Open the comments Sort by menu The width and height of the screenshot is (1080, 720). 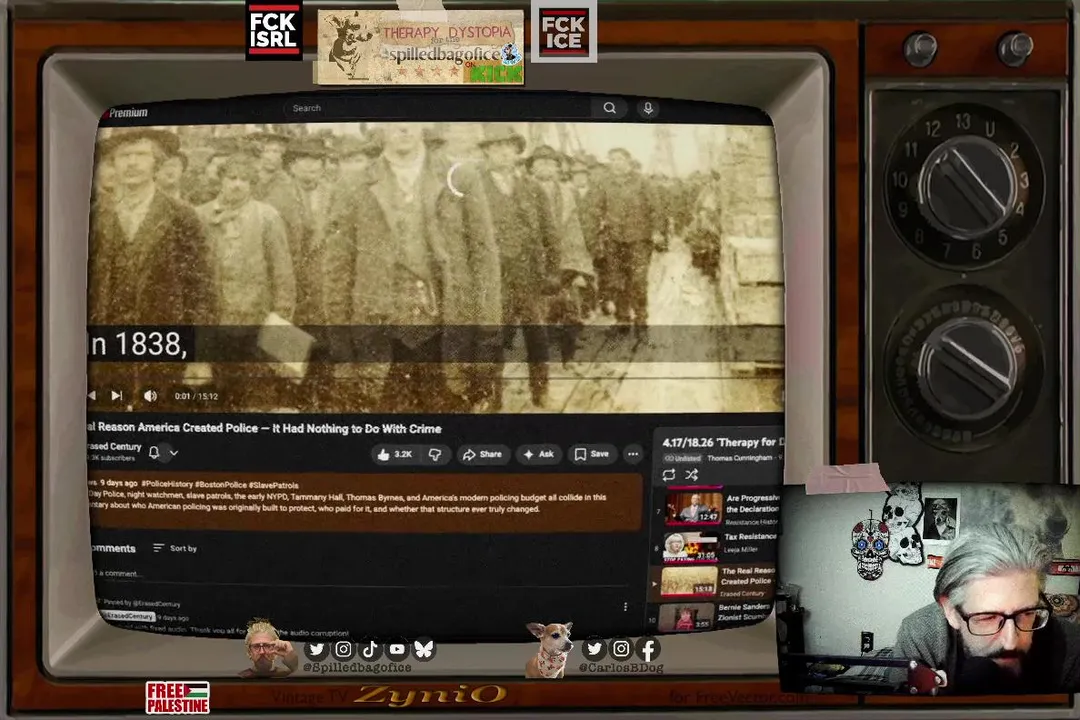tap(175, 548)
